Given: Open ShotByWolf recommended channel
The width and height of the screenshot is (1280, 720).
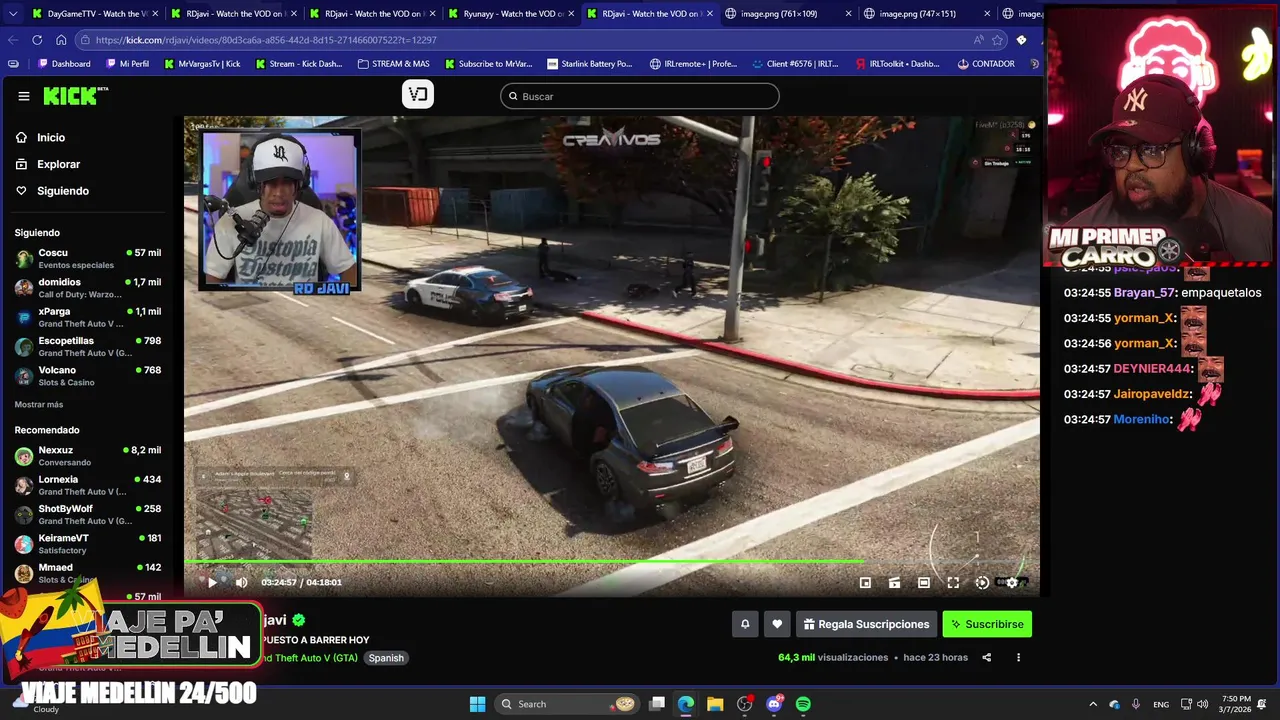Looking at the screenshot, I should [x=88, y=514].
